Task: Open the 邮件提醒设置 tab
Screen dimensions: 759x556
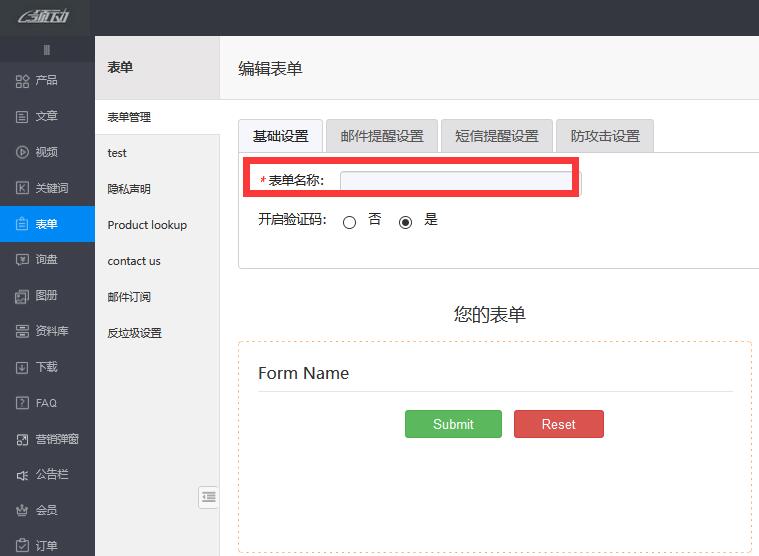Action: pyautogui.click(x=382, y=136)
